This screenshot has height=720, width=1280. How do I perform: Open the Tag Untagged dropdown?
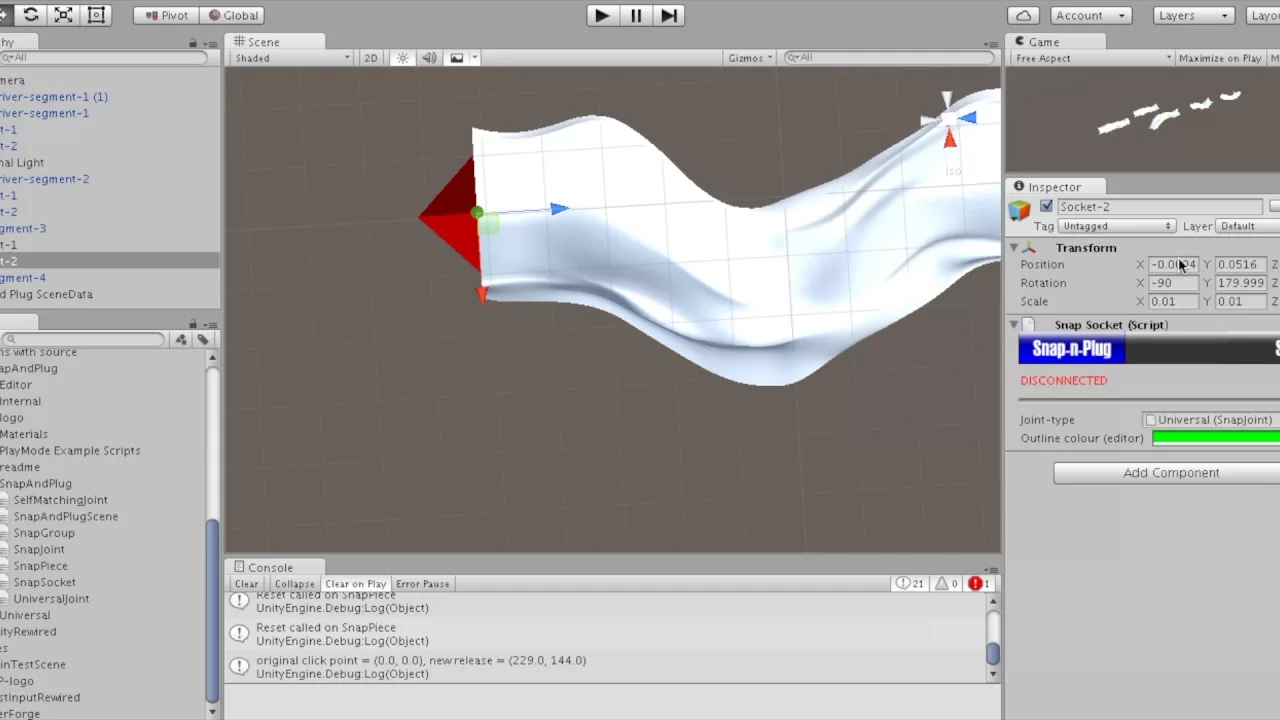(x=1117, y=227)
